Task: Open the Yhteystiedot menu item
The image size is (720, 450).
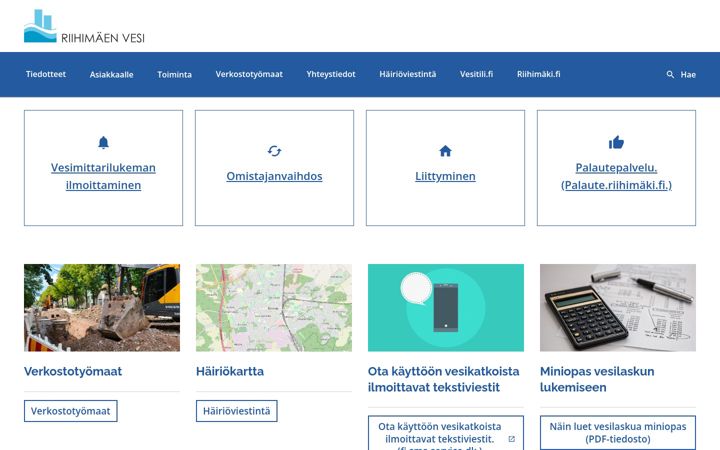Action: 331,74
